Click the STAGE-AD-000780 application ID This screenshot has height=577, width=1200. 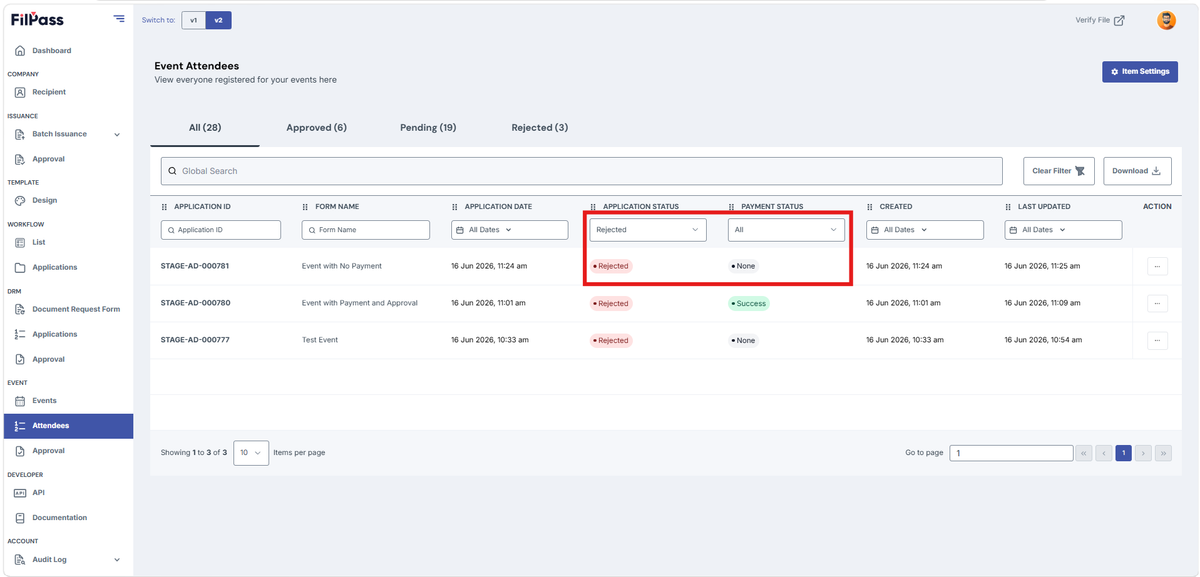point(195,303)
